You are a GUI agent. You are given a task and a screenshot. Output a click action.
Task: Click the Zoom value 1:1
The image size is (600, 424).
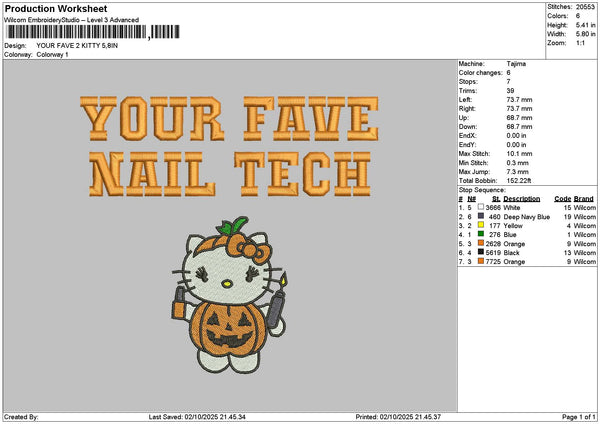pyautogui.click(x=580, y=43)
